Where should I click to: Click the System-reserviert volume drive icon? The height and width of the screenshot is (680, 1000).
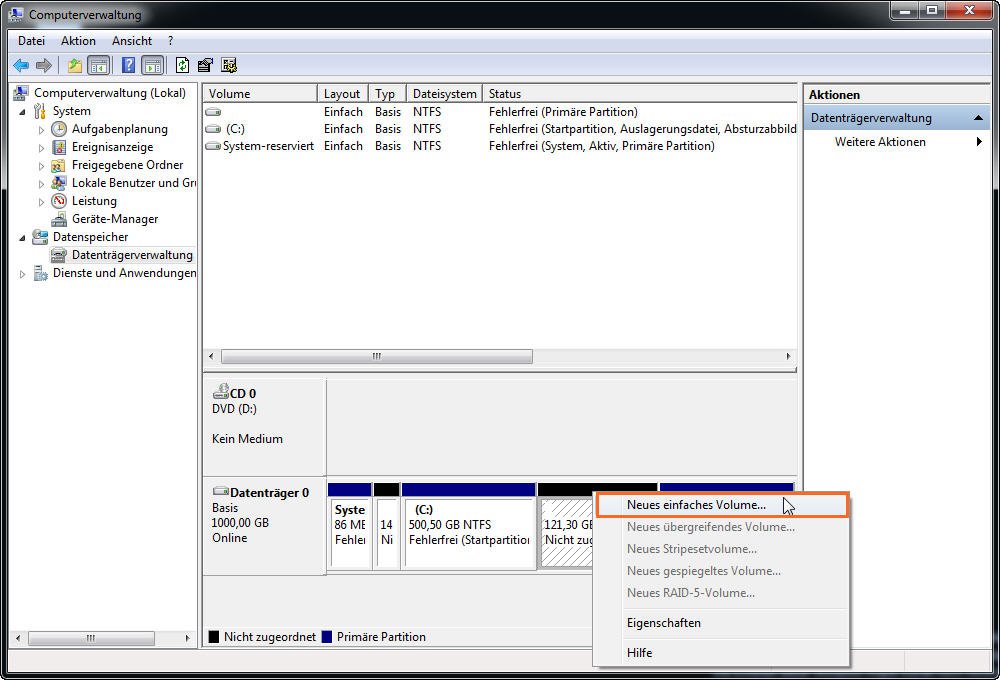(x=213, y=146)
